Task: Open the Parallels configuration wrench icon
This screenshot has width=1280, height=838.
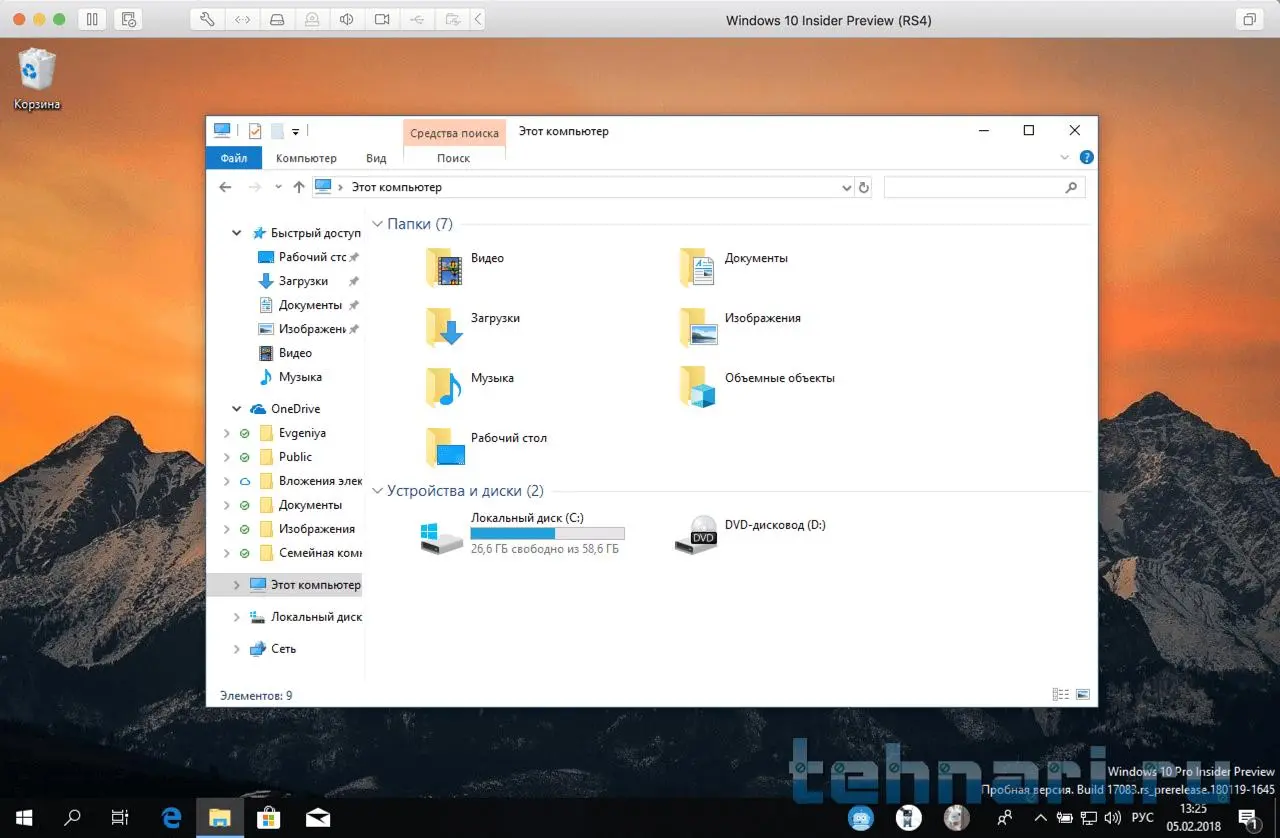Action: coord(207,19)
